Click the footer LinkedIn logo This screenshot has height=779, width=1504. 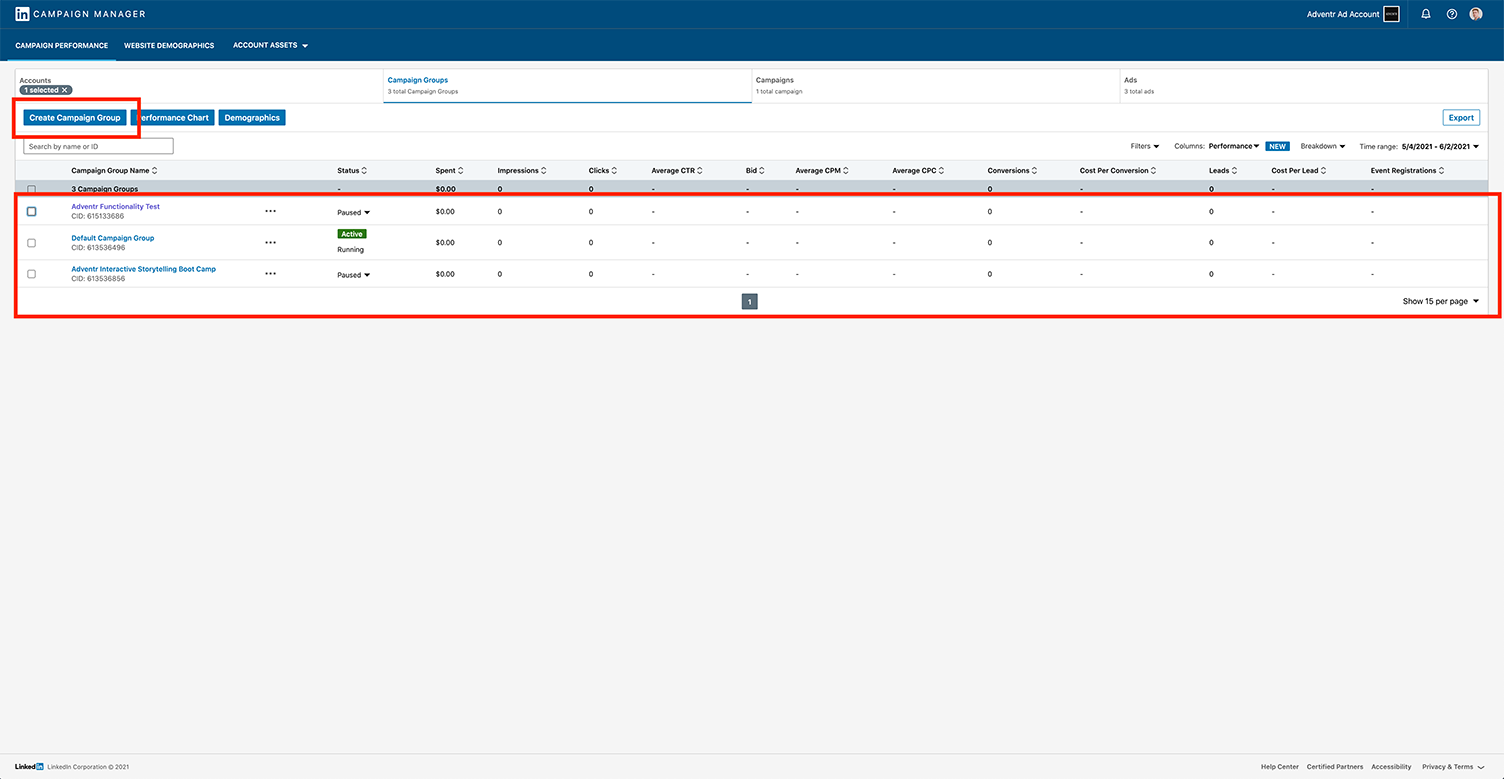29,767
